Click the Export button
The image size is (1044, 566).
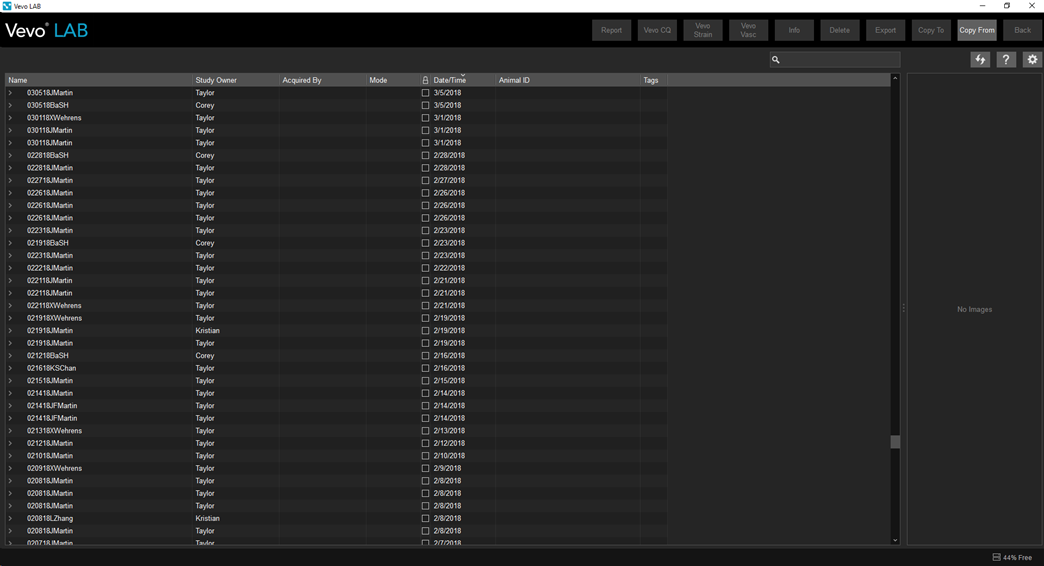[886, 30]
